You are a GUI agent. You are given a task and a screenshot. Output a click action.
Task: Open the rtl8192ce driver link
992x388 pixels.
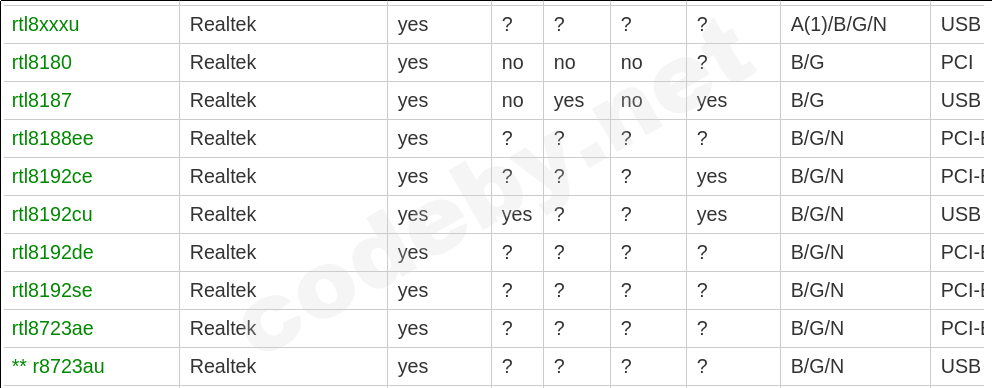pos(52,177)
